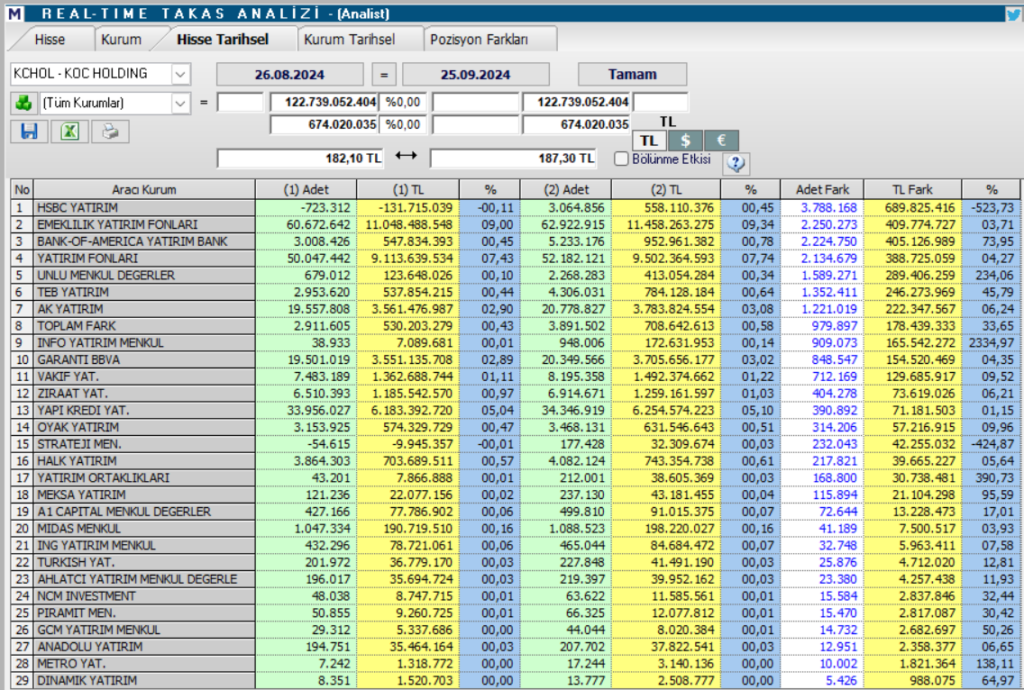1024x690 pixels.
Task: Sort by the Aracı Kurum column header
Action: pyautogui.click(x=144, y=190)
